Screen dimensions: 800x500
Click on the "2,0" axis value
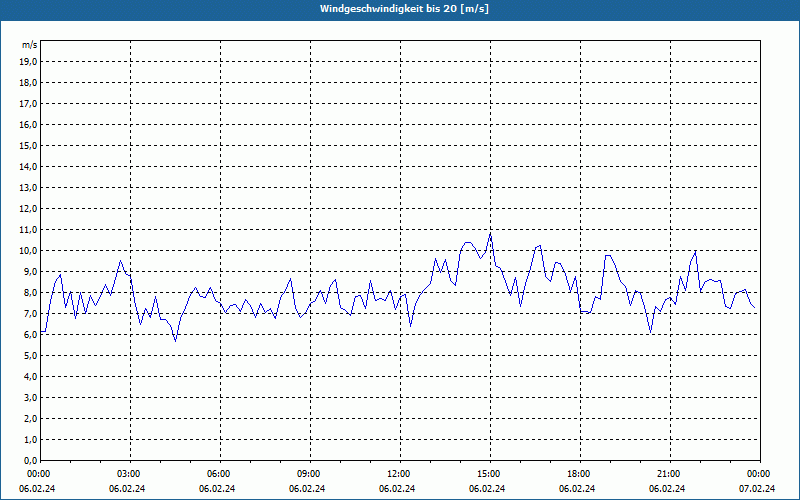click(x=30, y=419)
